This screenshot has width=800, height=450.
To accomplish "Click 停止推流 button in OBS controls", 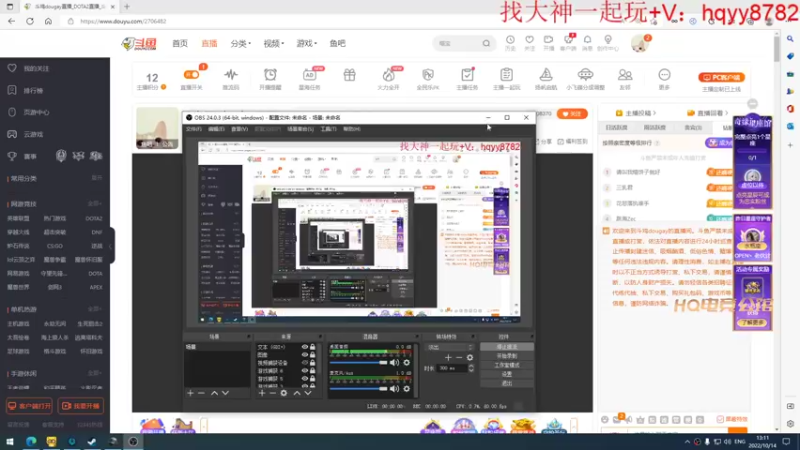I will point(506,347).
